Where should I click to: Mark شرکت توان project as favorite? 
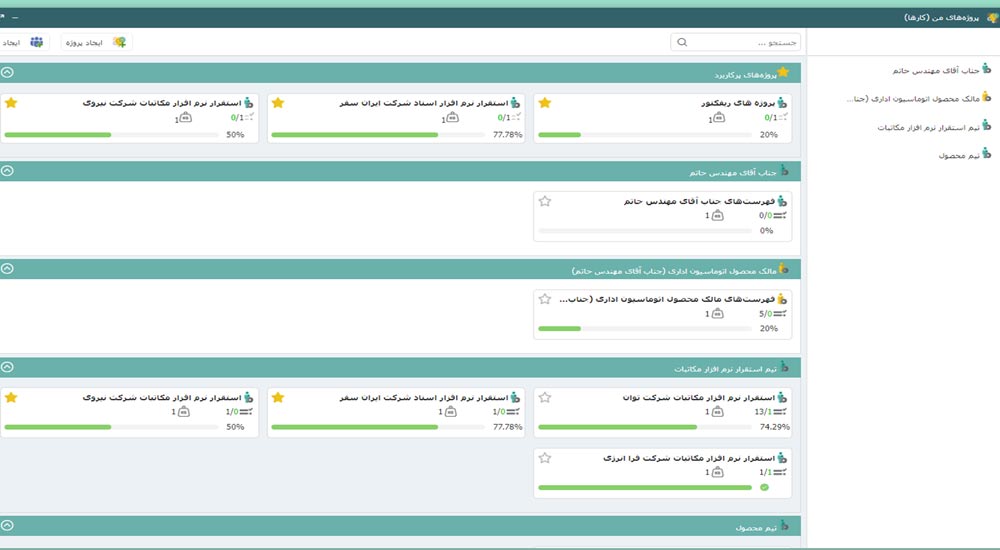tap(545, 398)
